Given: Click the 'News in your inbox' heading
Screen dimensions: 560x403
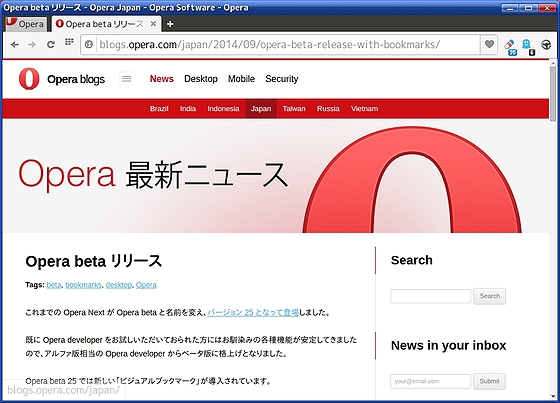Looking at the screenshot, I should 449,345.
